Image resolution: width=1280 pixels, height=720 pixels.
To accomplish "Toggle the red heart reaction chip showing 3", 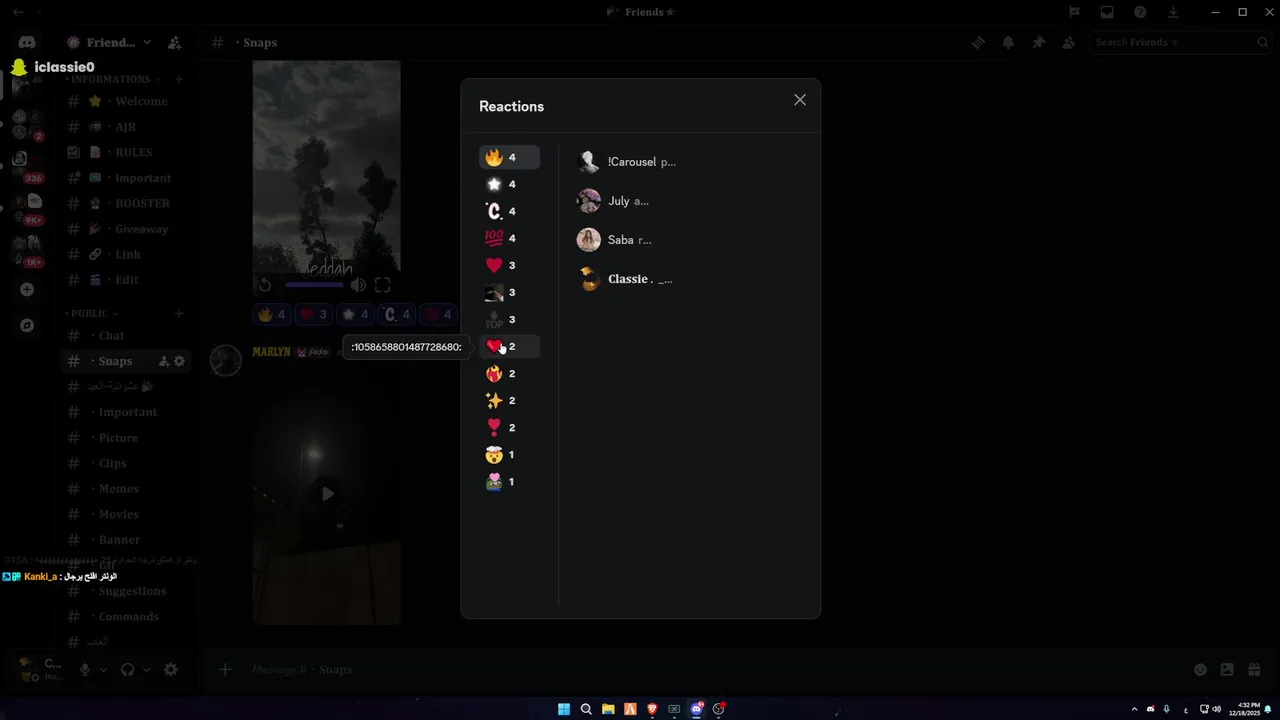I will (x=313, y=314).
